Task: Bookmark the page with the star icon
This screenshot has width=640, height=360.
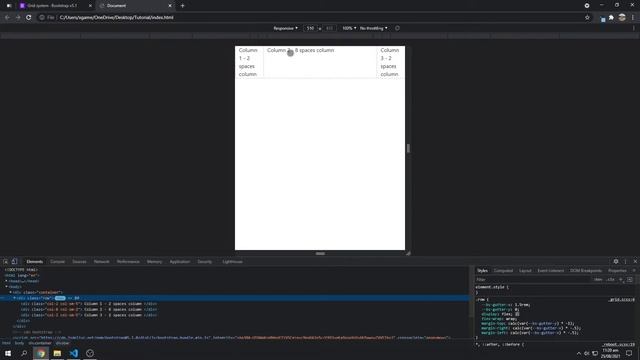Action: click(587, 18)
